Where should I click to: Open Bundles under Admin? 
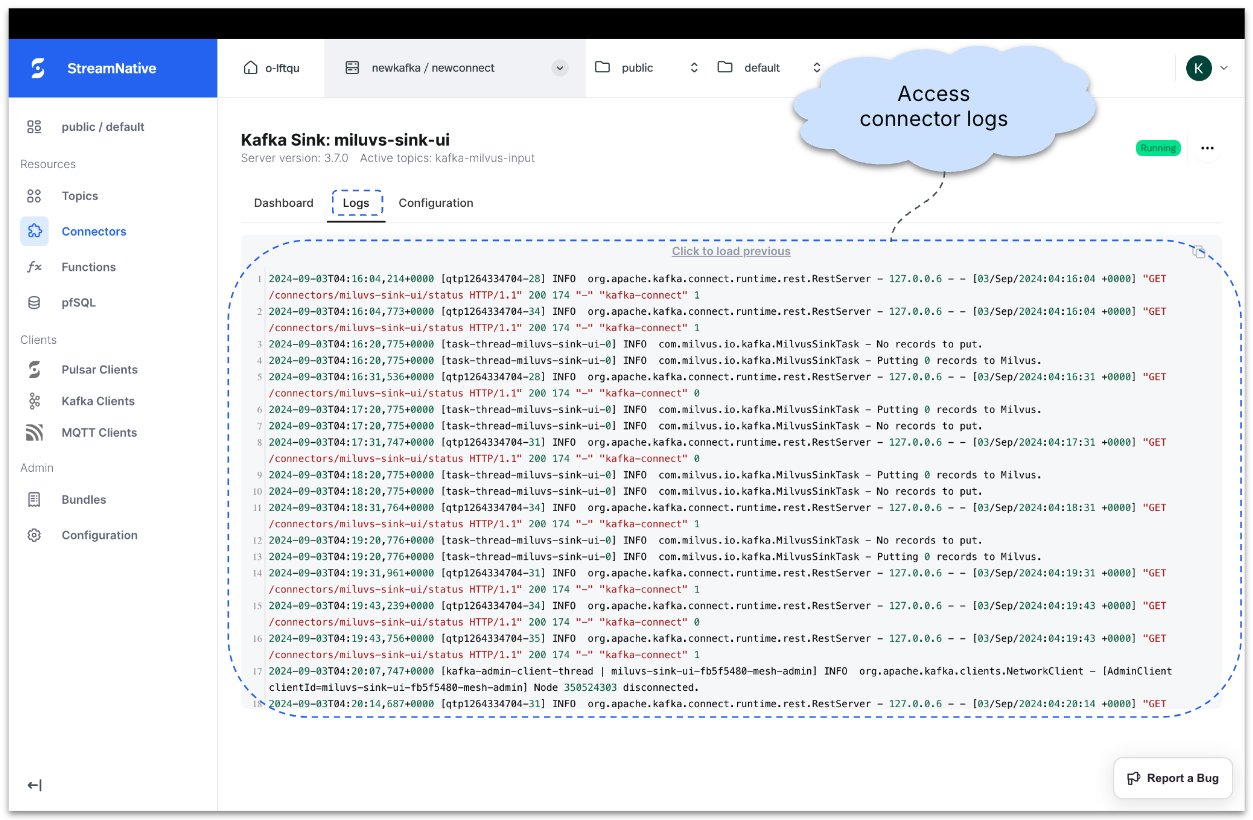(83, 500)
